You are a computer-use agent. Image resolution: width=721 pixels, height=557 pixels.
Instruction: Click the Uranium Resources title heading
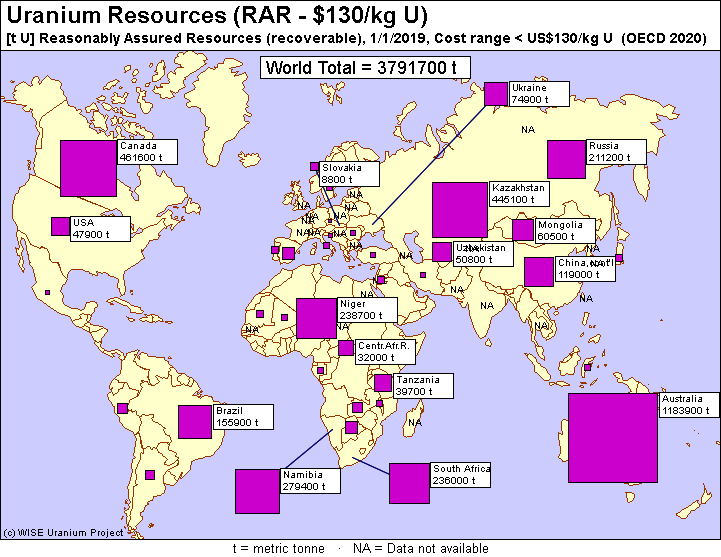217,15
